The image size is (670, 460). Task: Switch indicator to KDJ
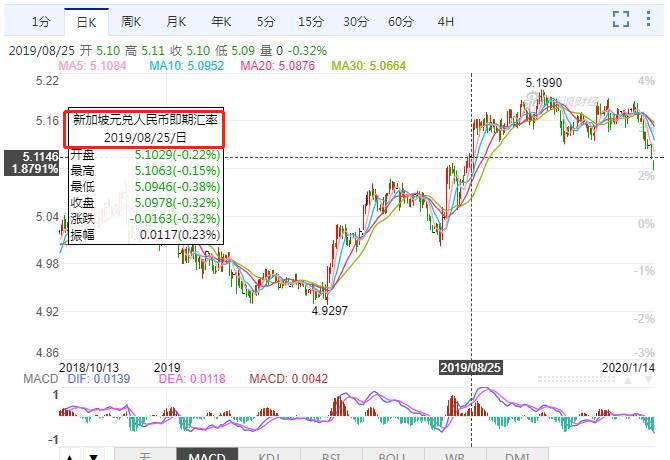(x=269, y=455)
